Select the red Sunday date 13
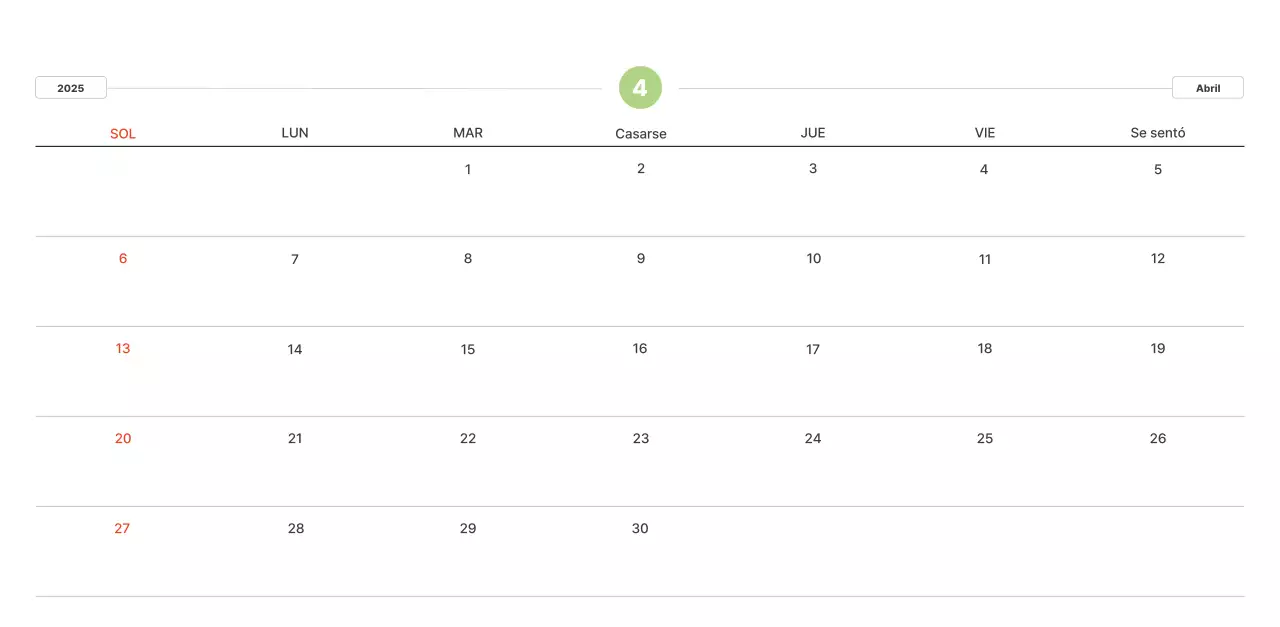This screenshot has width=1280, height=627. click(123, 348)
